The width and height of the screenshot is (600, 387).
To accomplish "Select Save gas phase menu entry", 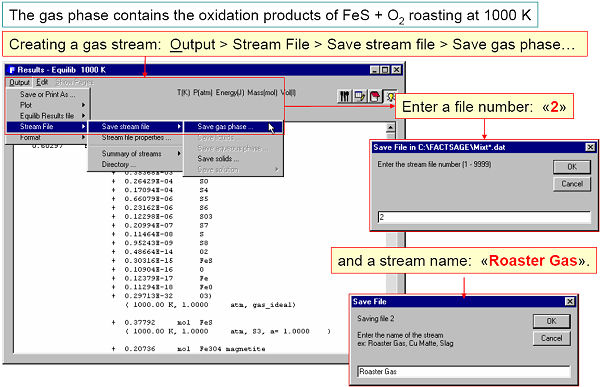I will click(x=233, y=127).
